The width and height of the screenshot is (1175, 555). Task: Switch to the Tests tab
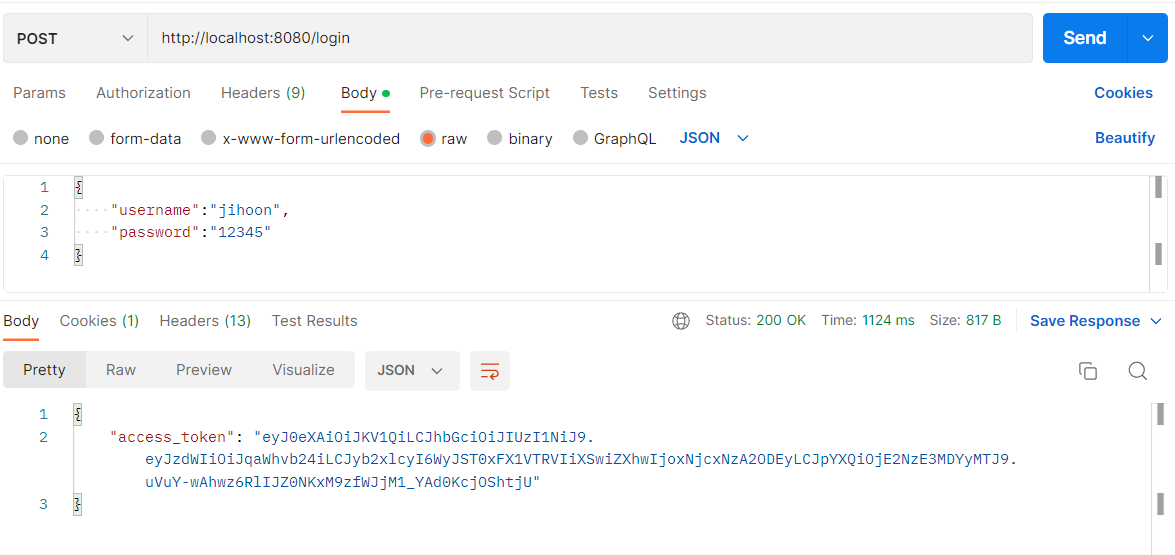tap(599, 93)
